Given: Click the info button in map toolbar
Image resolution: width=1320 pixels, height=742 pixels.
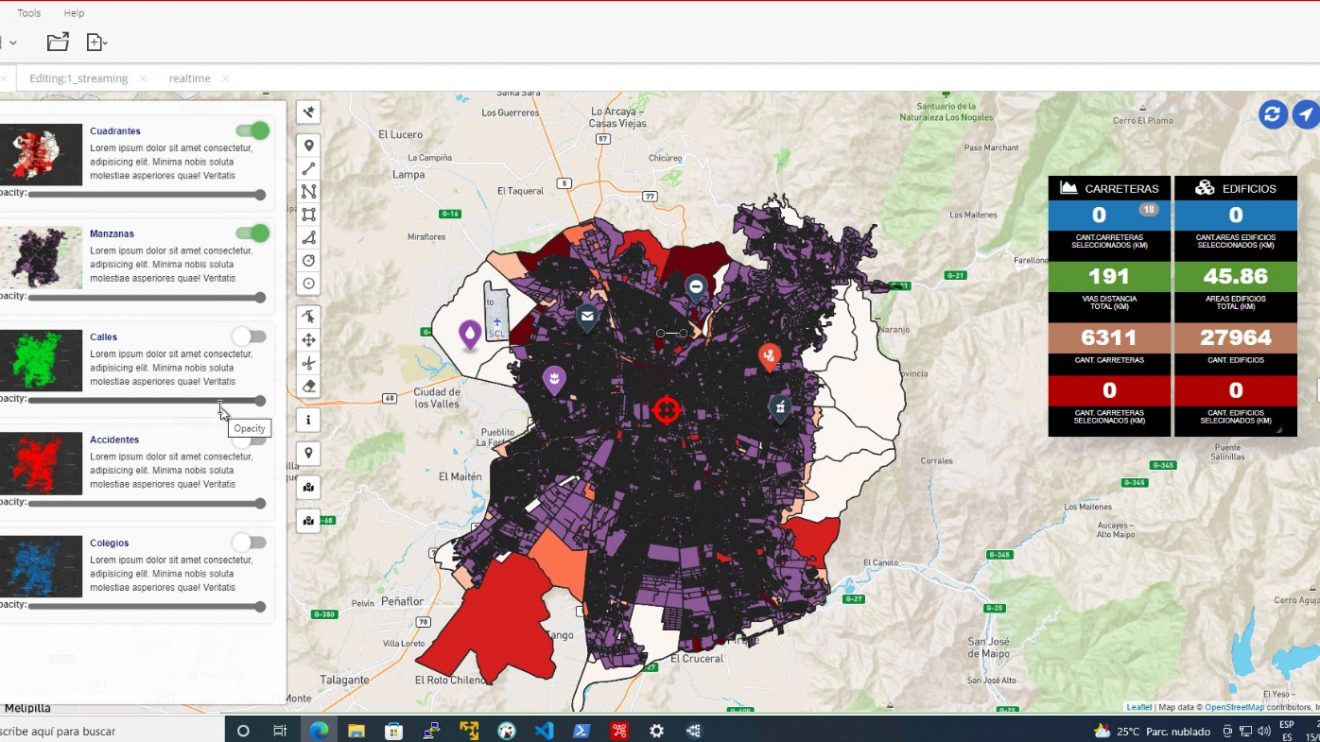Looking at the screenshot, I should (309, 420).
